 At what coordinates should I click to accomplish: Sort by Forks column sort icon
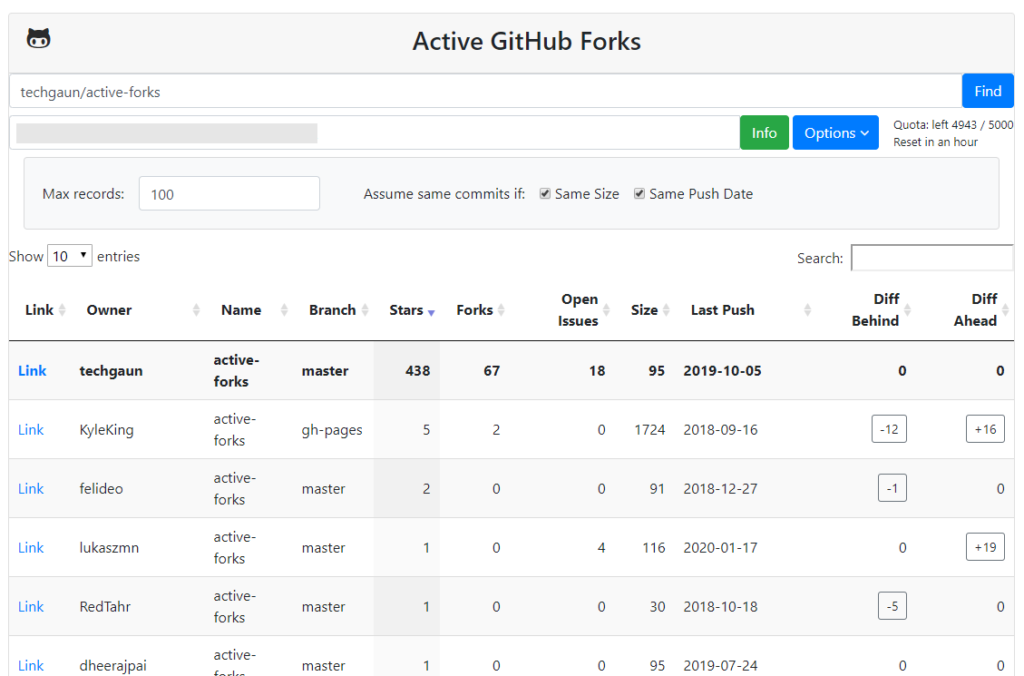[x=501, y=310]
